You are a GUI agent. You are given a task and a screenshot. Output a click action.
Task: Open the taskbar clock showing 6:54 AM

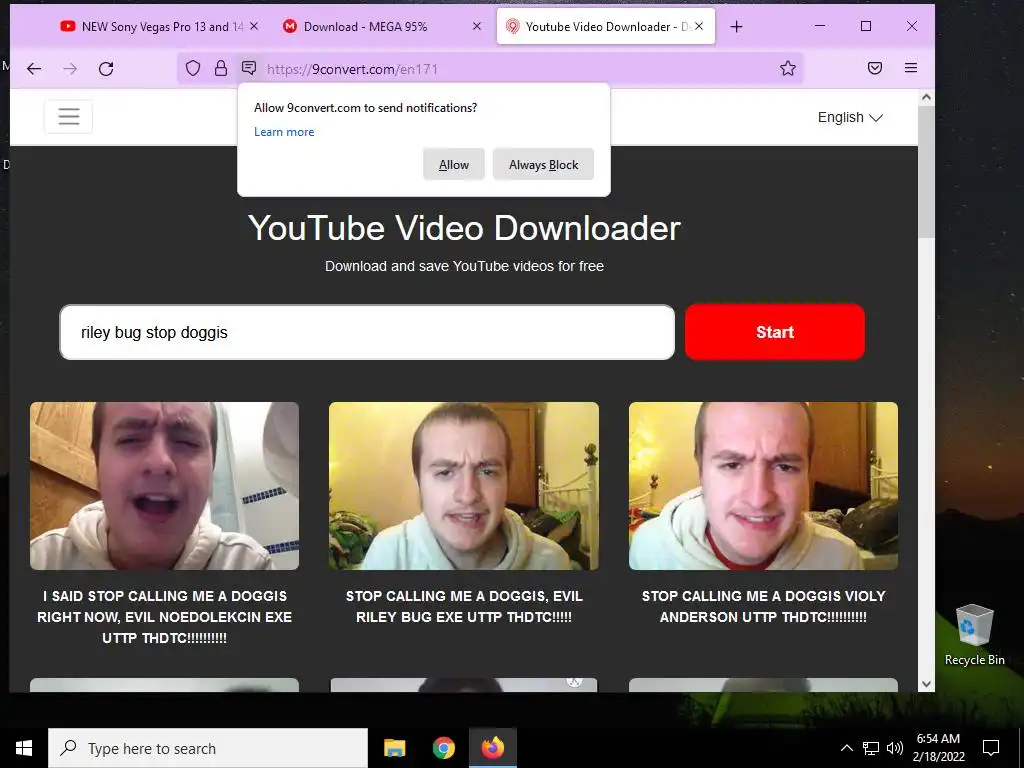(938, 748)
